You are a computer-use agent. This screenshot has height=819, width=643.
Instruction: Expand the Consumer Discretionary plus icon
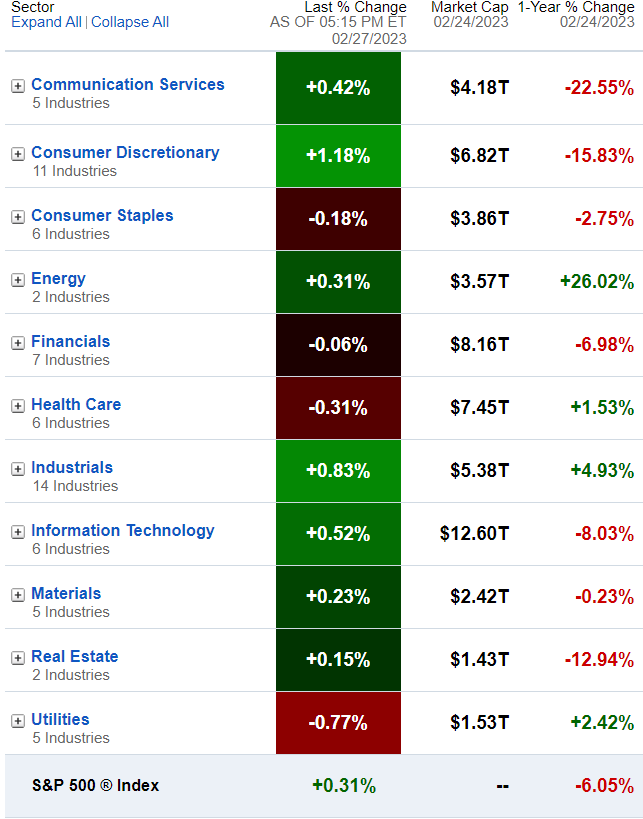point(17,154)
